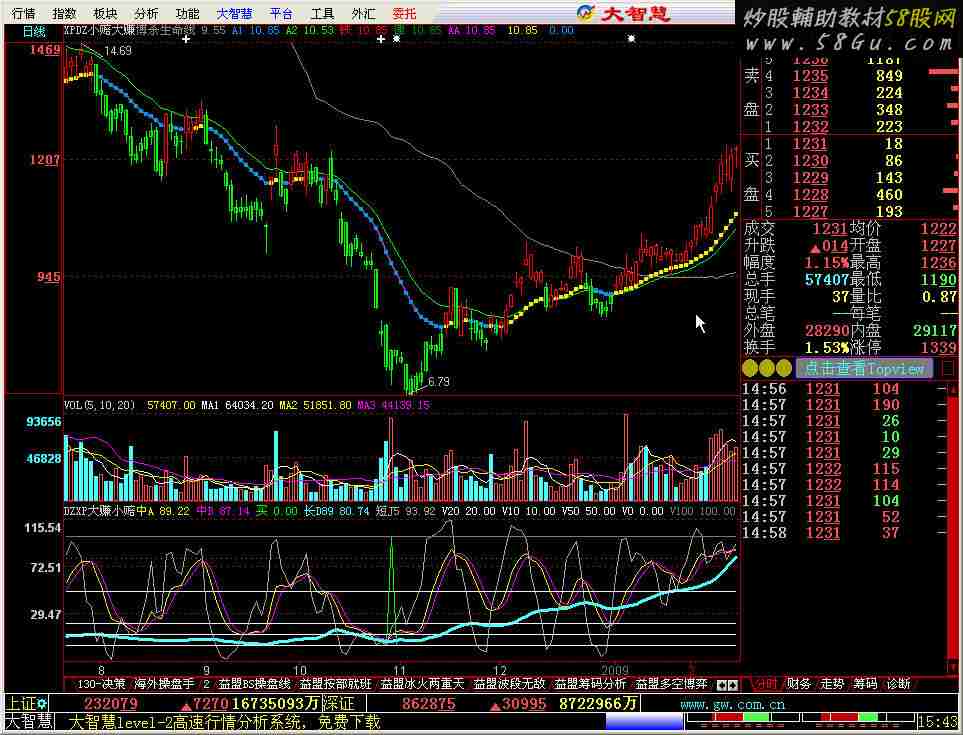Image resolution: width=963 pixels, height=735 pixels.
Task: Click the 大智慧level-2 免费下载 ticker message
Action: (224, 721)
